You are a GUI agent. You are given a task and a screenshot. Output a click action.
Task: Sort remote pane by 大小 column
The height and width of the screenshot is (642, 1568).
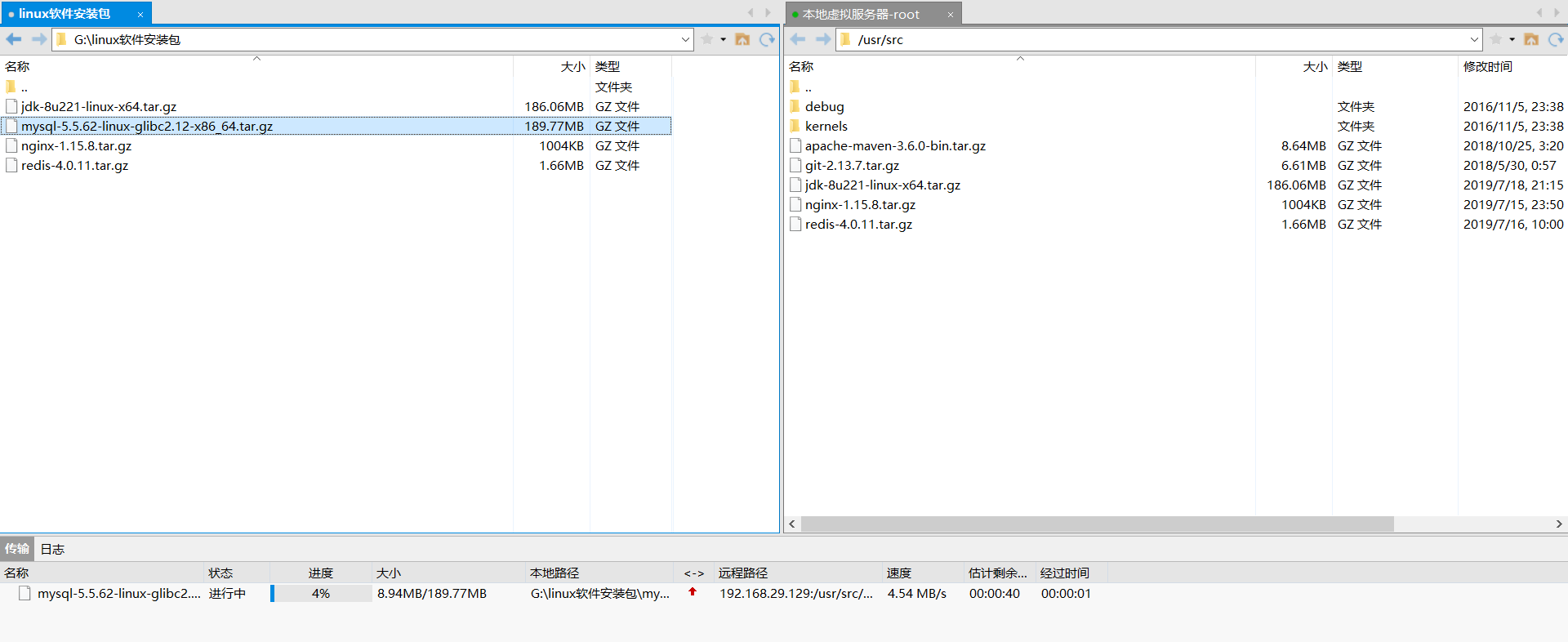(x=1294, y=66)
